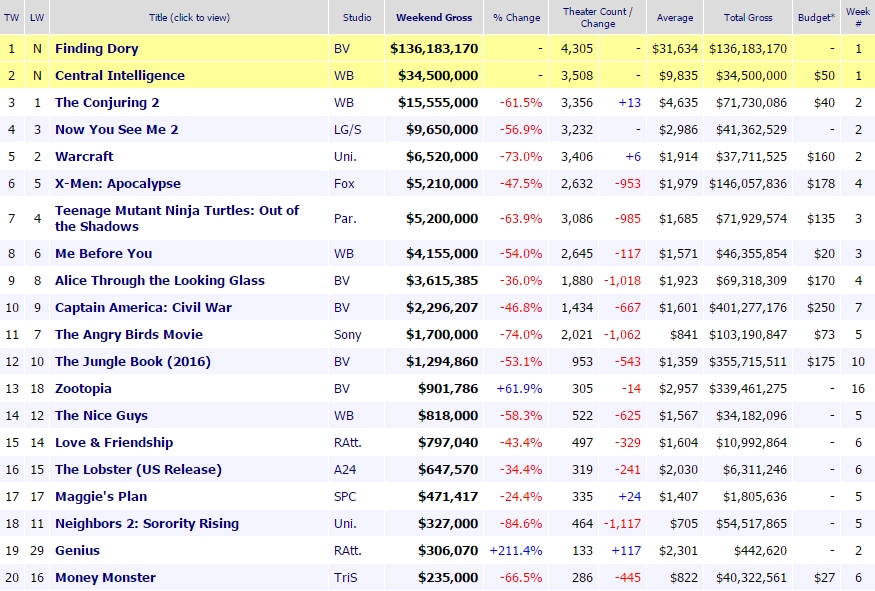The image size is (875, 591).
Task: Open the Central Intelligence movie page
Action: pos(120,75)
